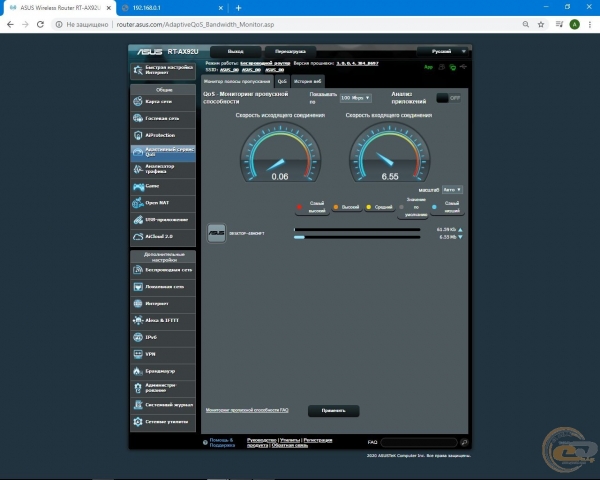
Task: Open the 100 Mbps display dropdown
Action: coord(355,98)
